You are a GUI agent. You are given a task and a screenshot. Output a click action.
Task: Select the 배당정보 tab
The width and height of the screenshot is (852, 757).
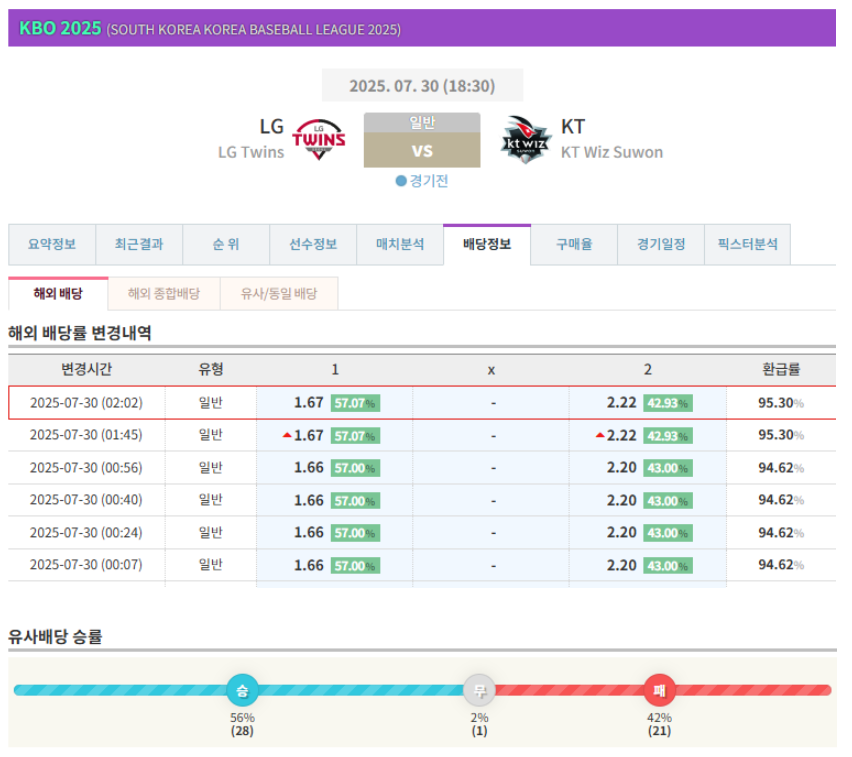(x=487, y=245)
